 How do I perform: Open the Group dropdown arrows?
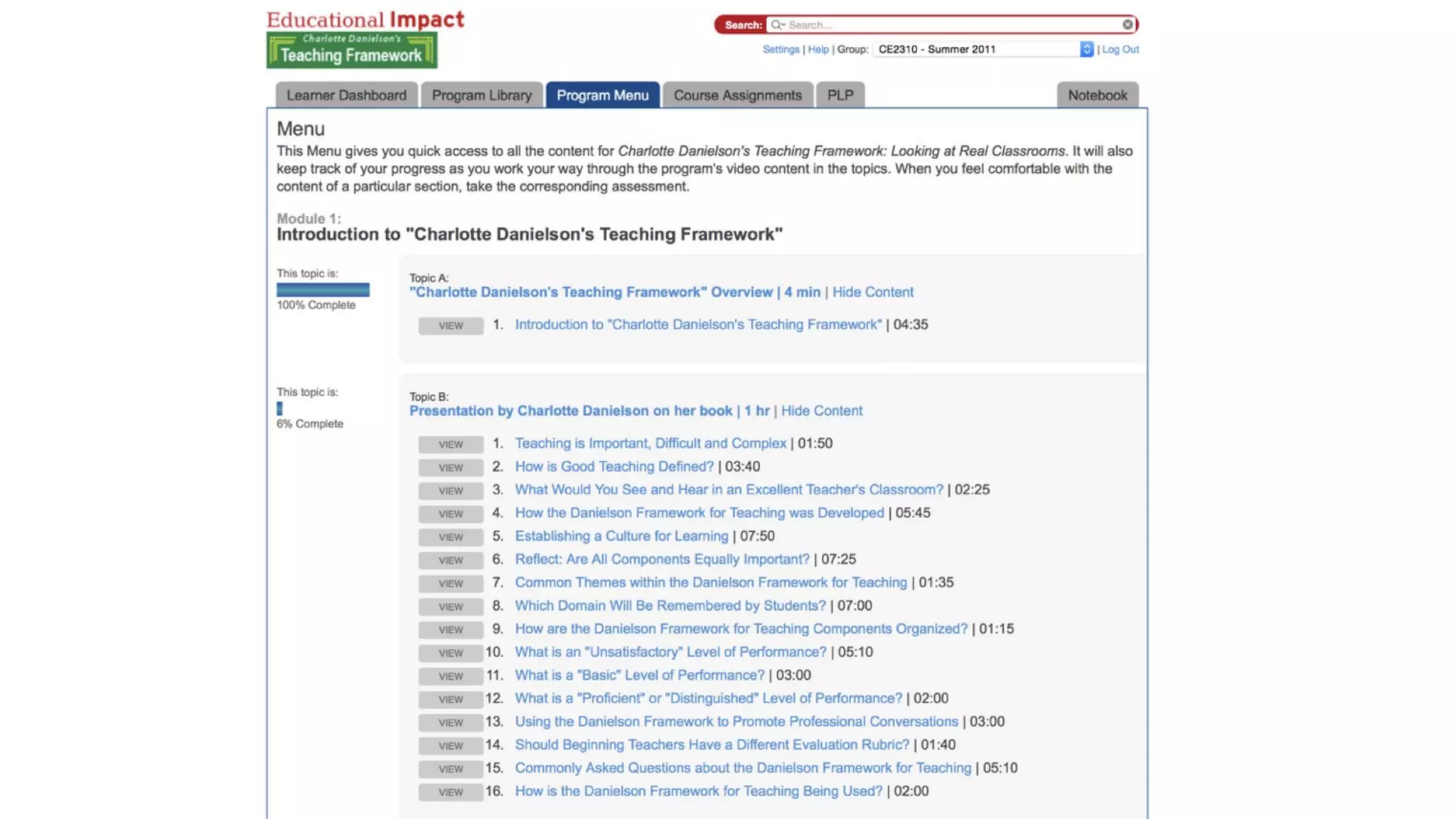tap(1086, 49)
